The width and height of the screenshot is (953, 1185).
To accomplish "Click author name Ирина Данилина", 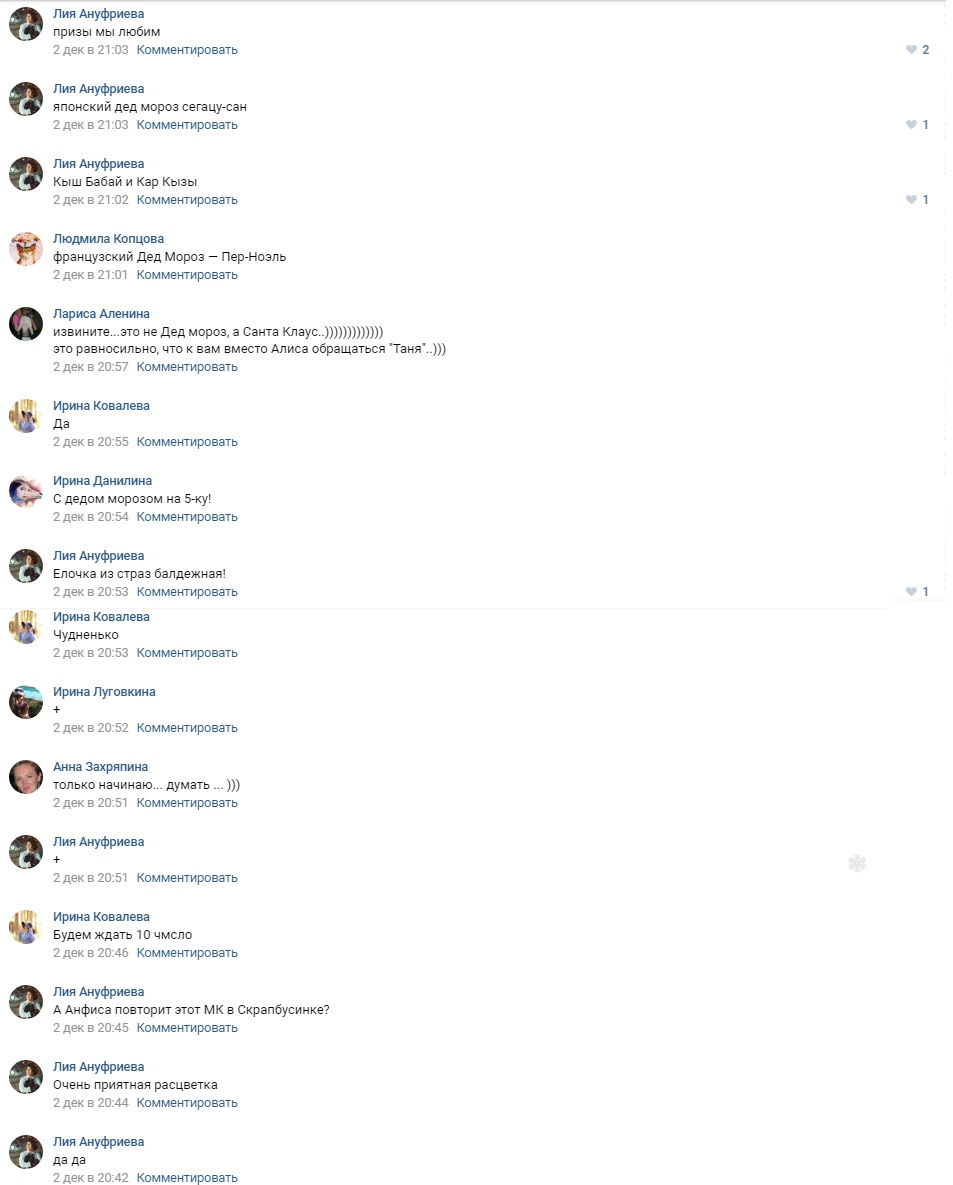I will point(102,481).
